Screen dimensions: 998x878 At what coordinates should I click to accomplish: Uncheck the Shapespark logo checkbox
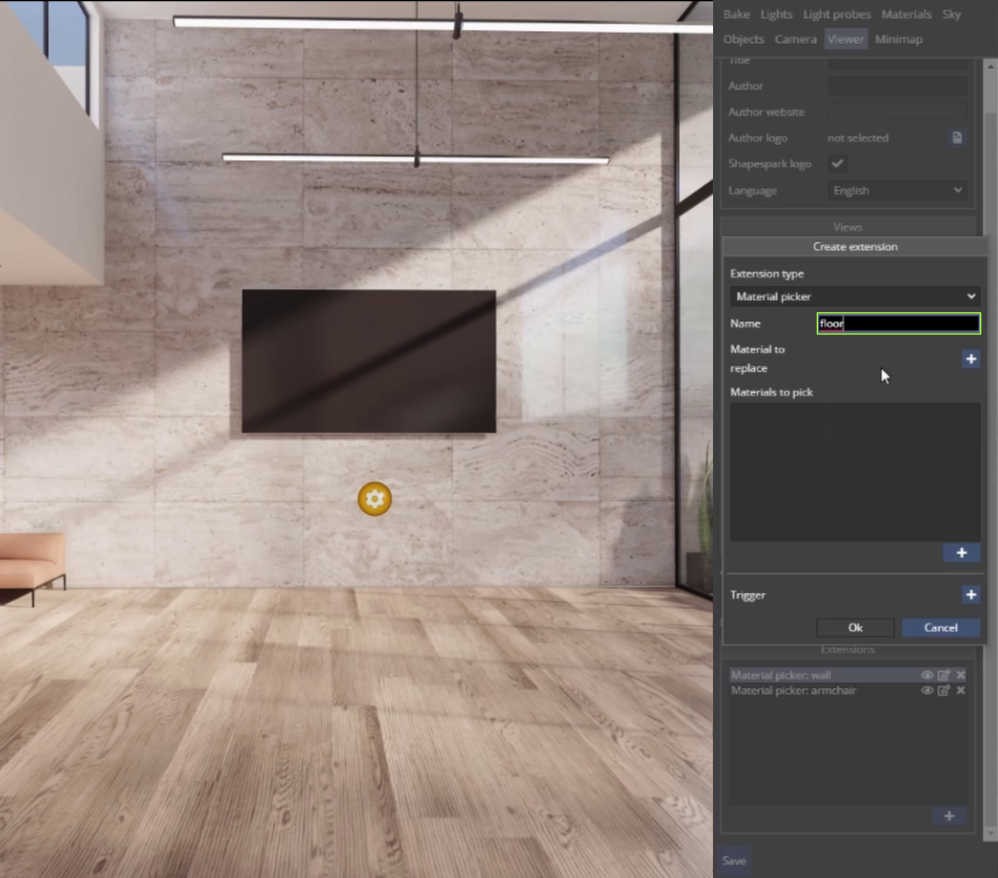coord(837,163)
